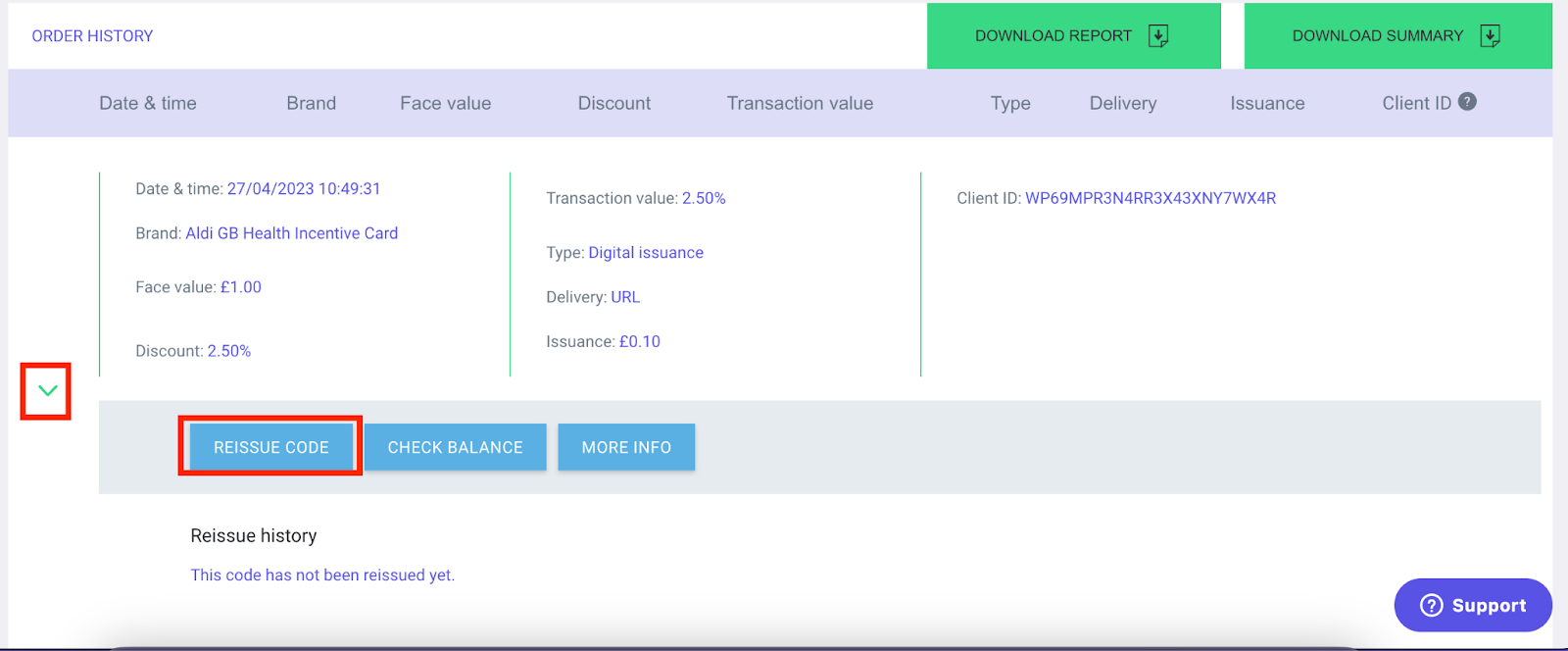Image resolution: width=1568 pixels, height=651 pixels.
Task: Click the download icon on Download Report
Action: coord(1158,36)
